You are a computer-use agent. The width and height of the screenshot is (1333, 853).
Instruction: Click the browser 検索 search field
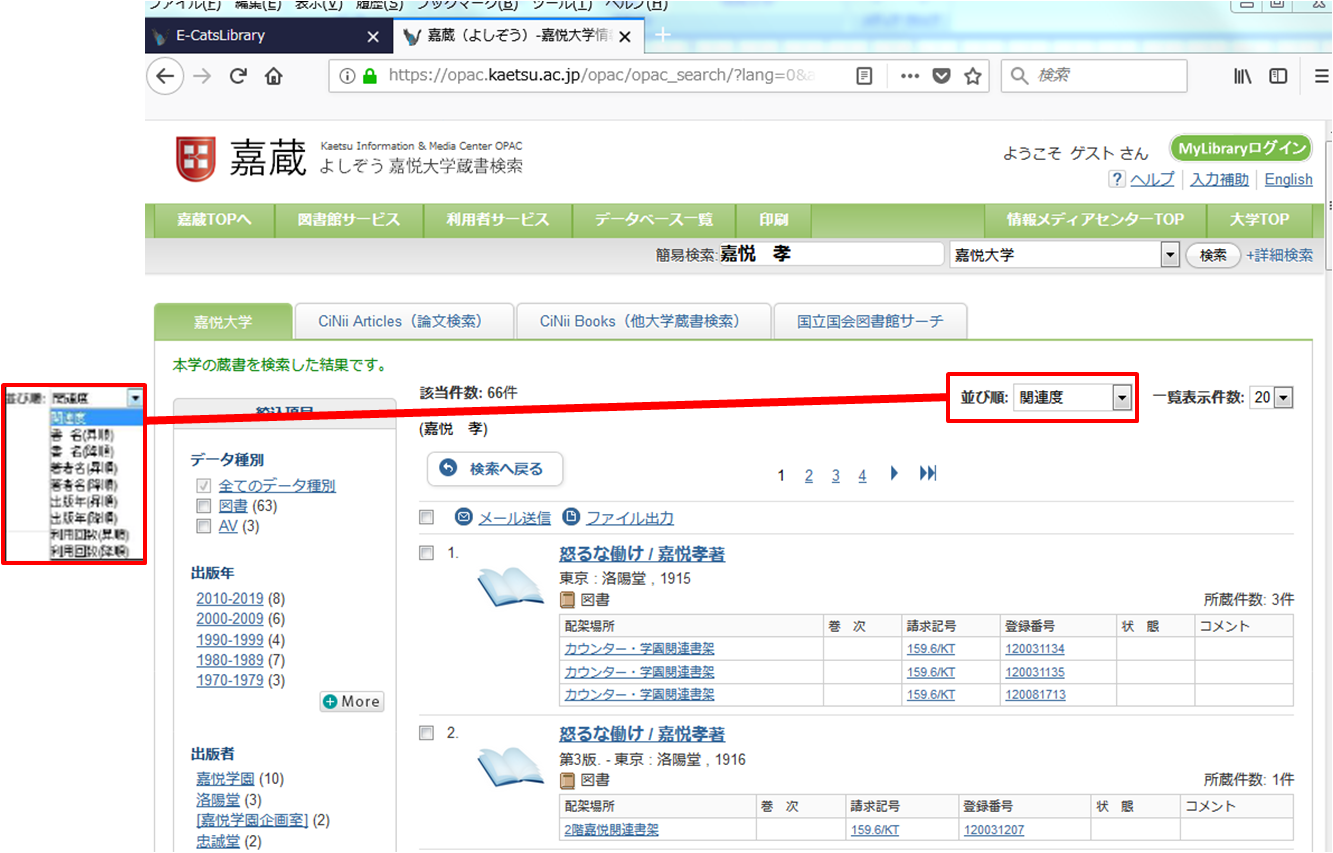tap(1094, 76)
